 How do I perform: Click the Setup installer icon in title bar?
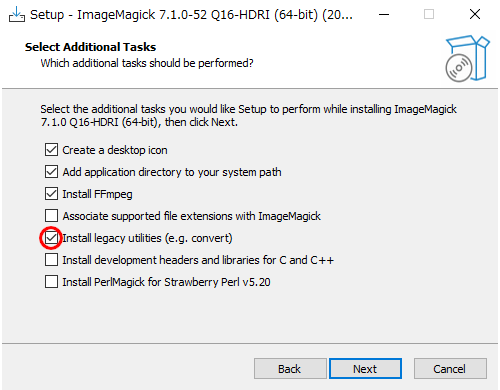(16, 14)
